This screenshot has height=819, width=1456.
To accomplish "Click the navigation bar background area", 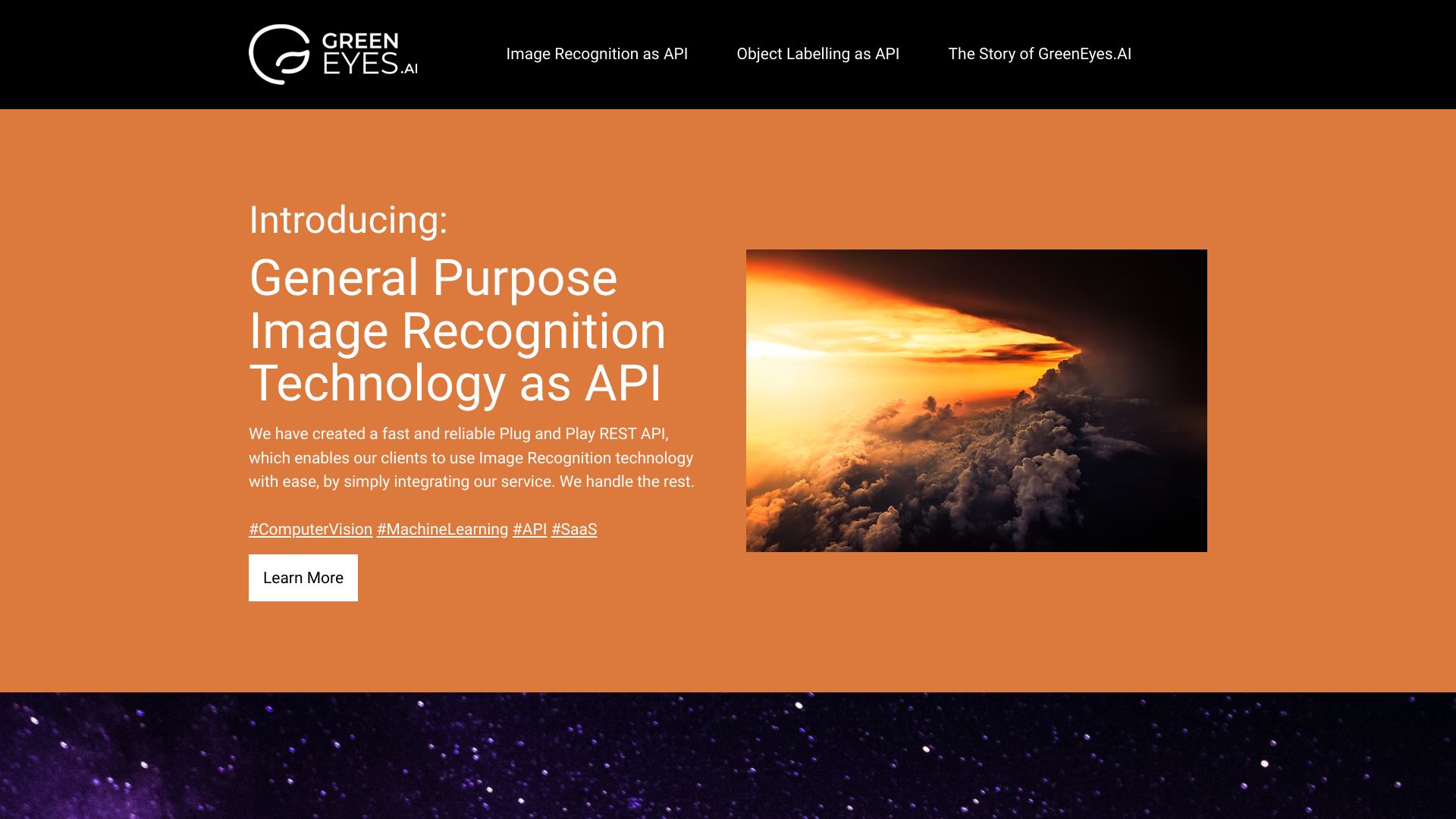I will pyautogui.click(x=728, y=54).
